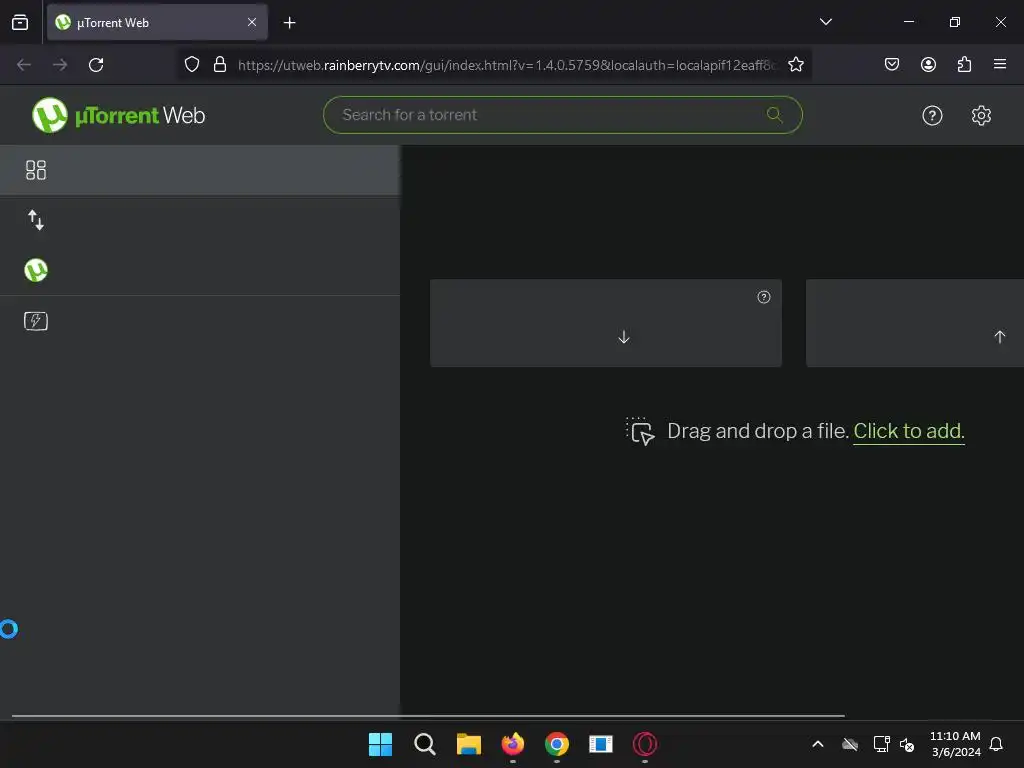Focus the 'Search for a torrent' field
Screen dimensions: 1024x768
[x=562, y=115]
